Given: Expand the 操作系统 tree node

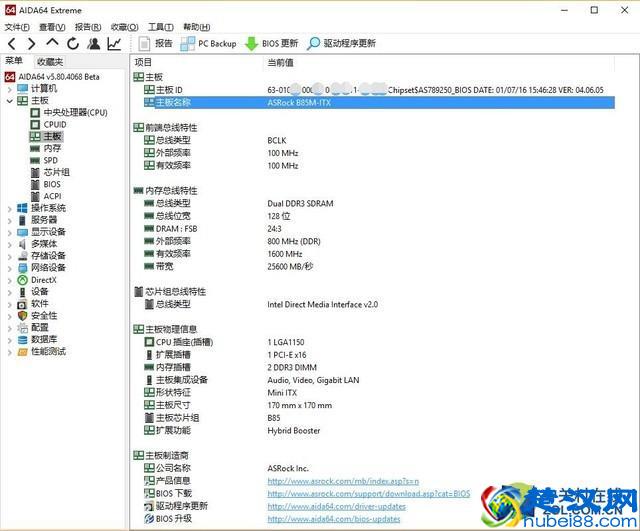Looking at the screenshot, I should (x=10, y=209).
